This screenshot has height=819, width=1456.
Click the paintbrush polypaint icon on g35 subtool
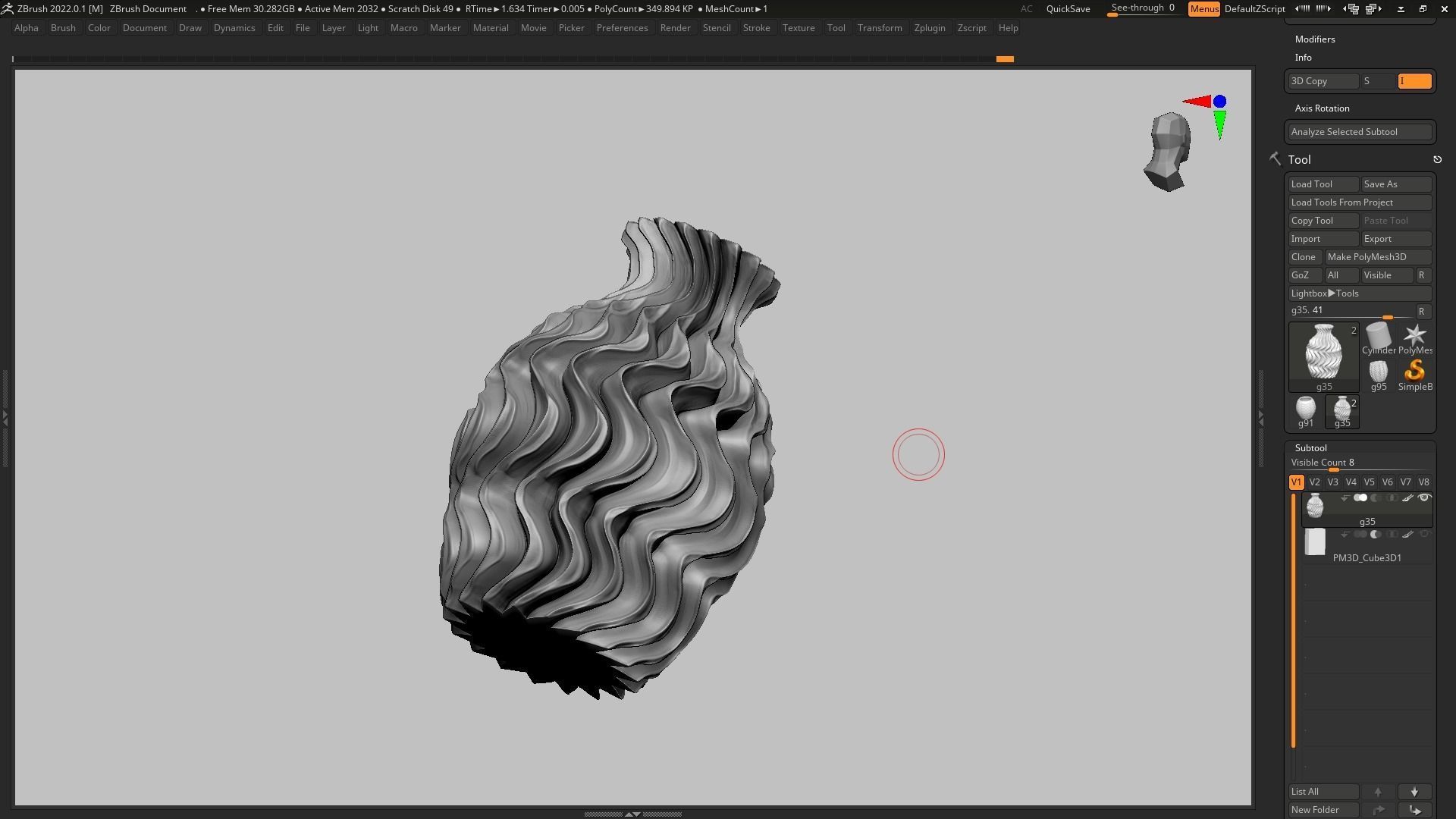(x=1407, y=498)
